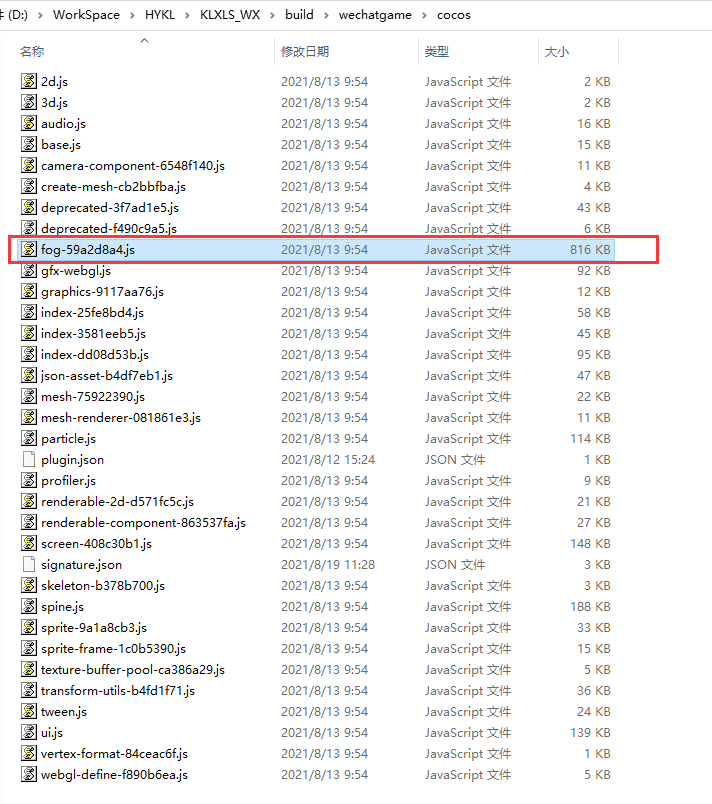Select webgl-define-f890b6ea.js file icon

[x=29, y=775]
